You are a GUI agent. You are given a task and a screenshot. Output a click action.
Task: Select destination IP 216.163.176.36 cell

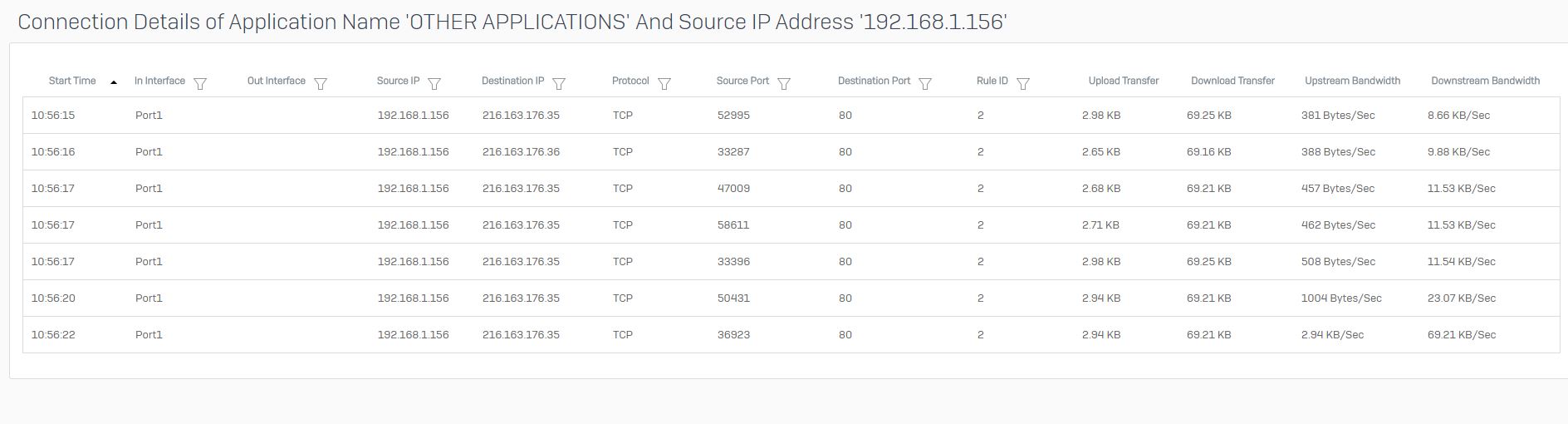point(521,152)
